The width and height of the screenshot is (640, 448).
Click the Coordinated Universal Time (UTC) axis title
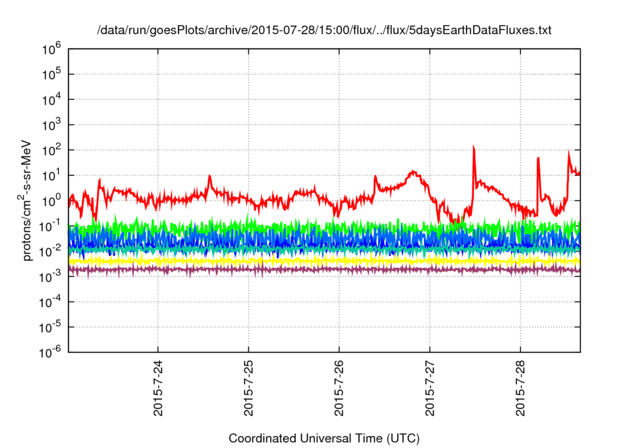point(324,438)
